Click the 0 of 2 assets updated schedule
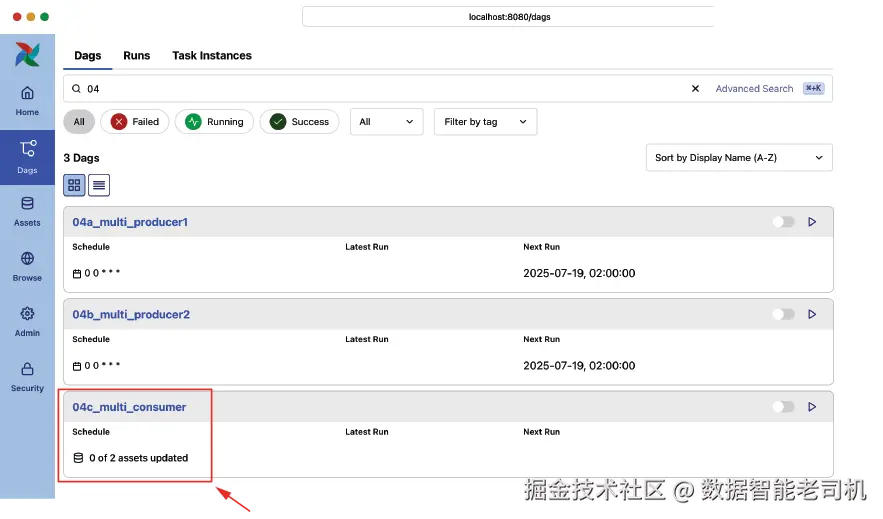This screenshot has width=883, height=519. tap(139, 458)
